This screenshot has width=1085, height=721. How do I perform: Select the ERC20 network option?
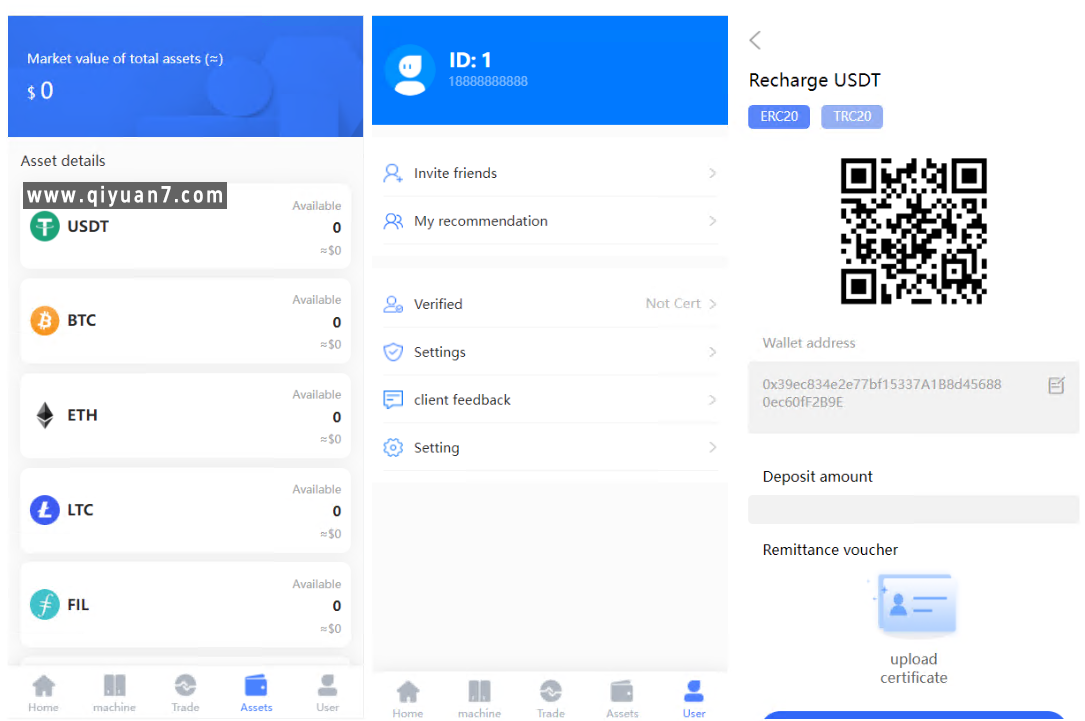pyautogui.click(x=779, y=116)
